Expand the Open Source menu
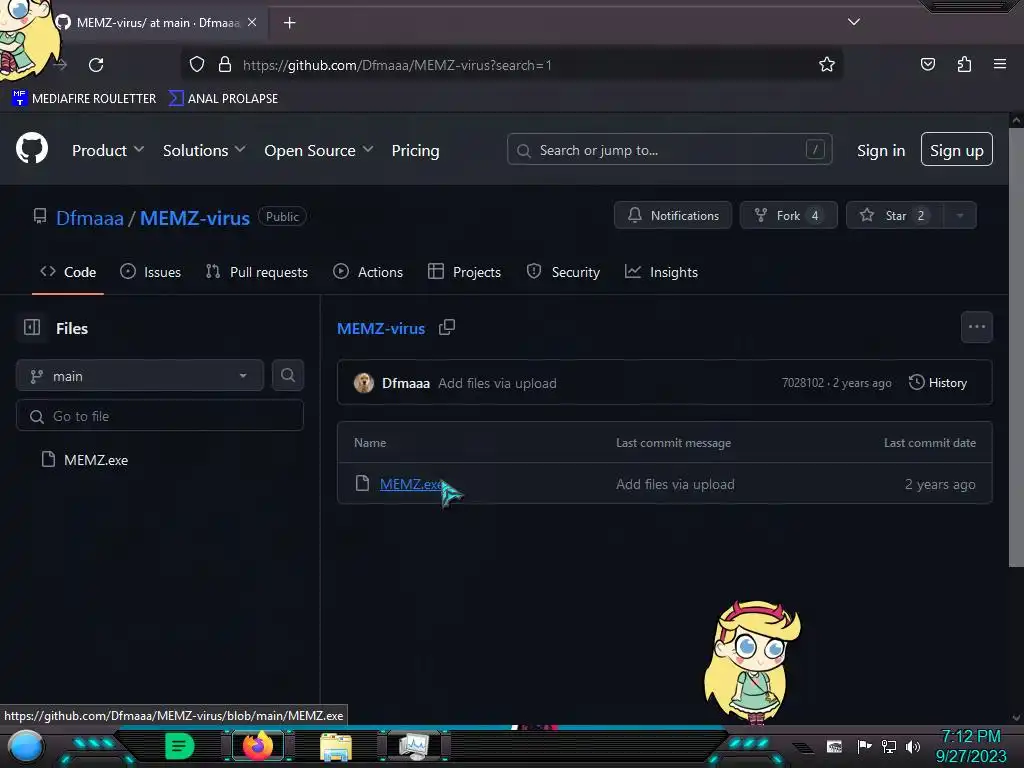The height and width of the screenshot is (768, 1024). [x=319, y=150]
